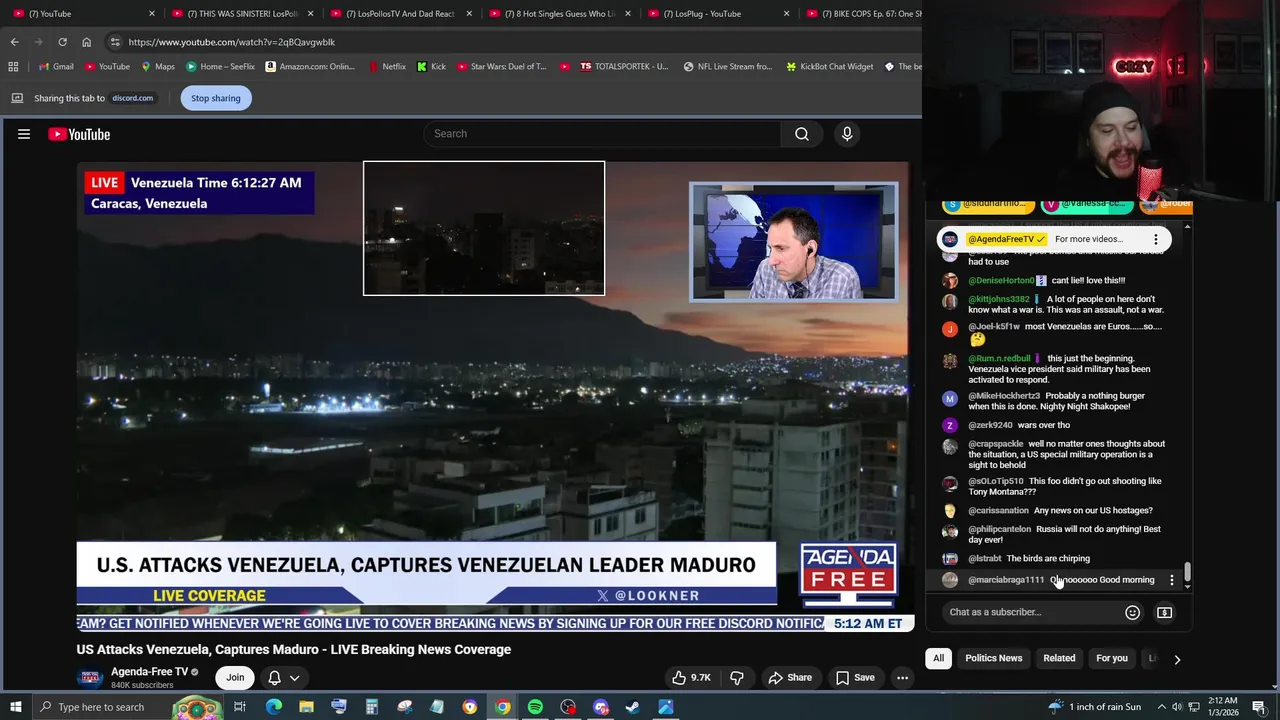The width and height of the screenshot is (1280, 720).
Task: Open the KickBot Chat Widget bookmark
Action: [x=830, y=67]
